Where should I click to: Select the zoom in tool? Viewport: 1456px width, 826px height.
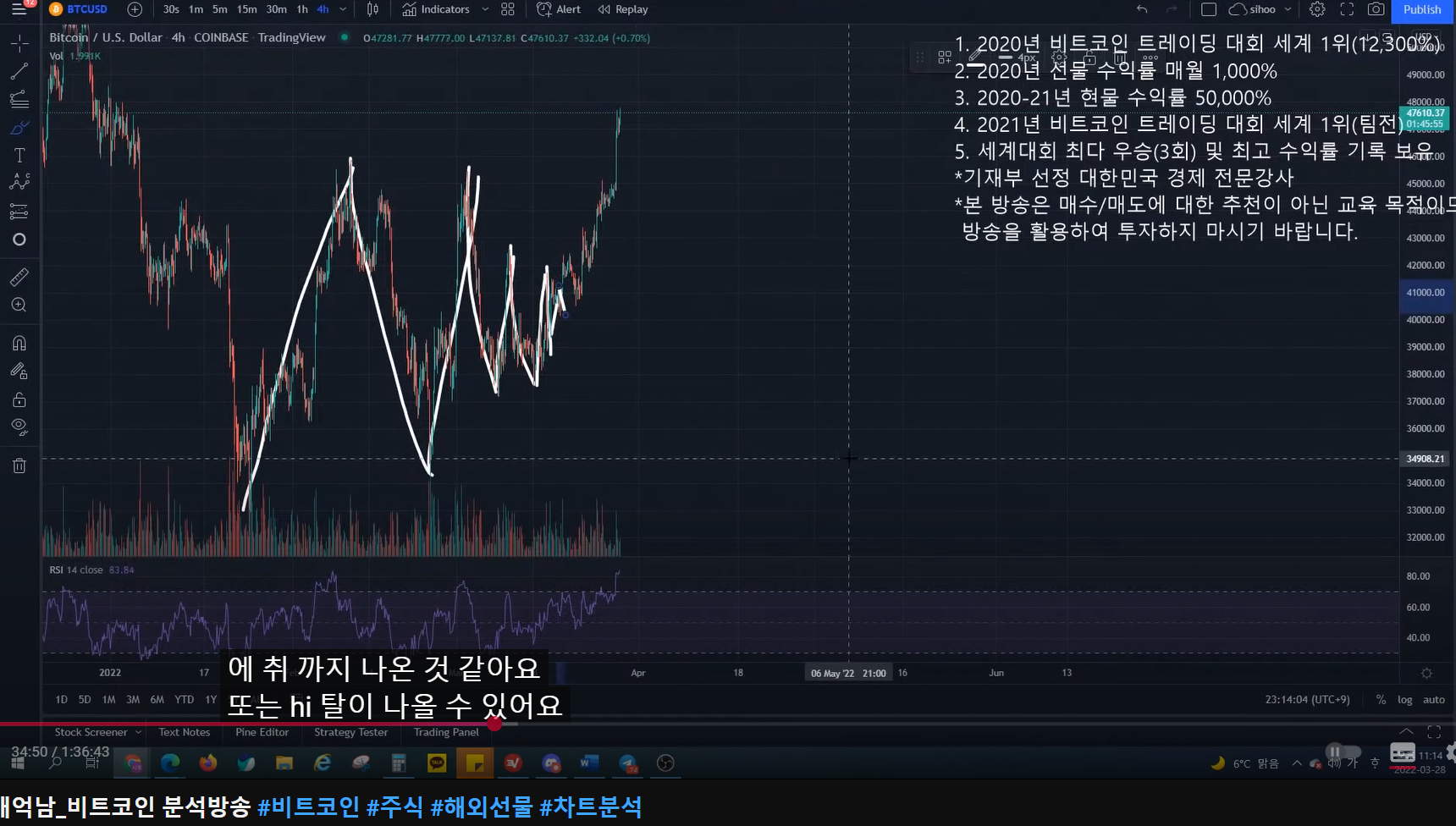coord(19,305)
